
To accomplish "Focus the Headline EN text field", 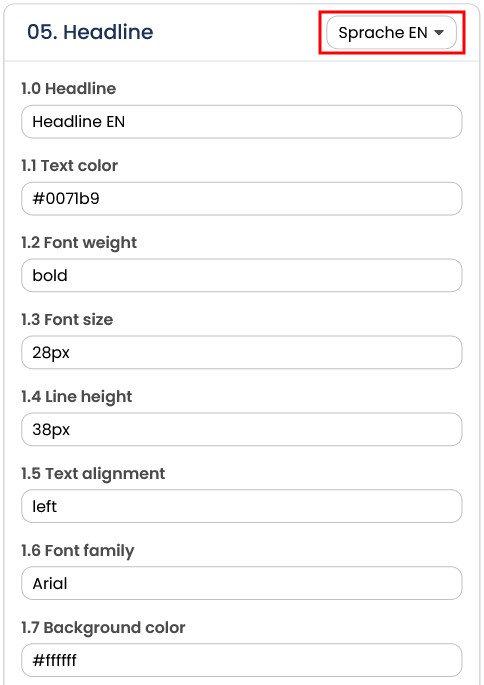I will click(x=242, y=121).
